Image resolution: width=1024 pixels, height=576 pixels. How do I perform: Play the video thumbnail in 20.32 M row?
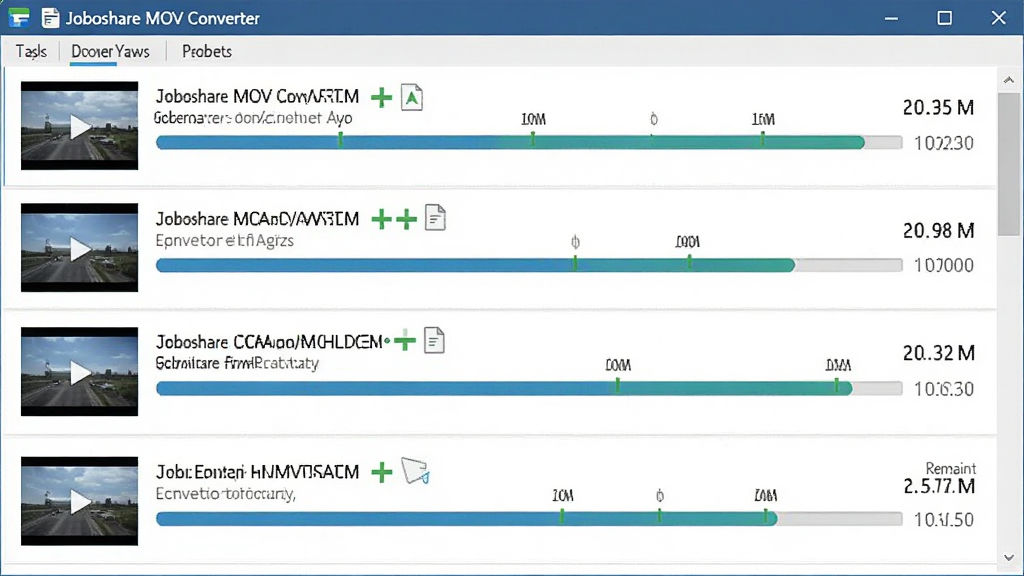[x=80, y=372]
